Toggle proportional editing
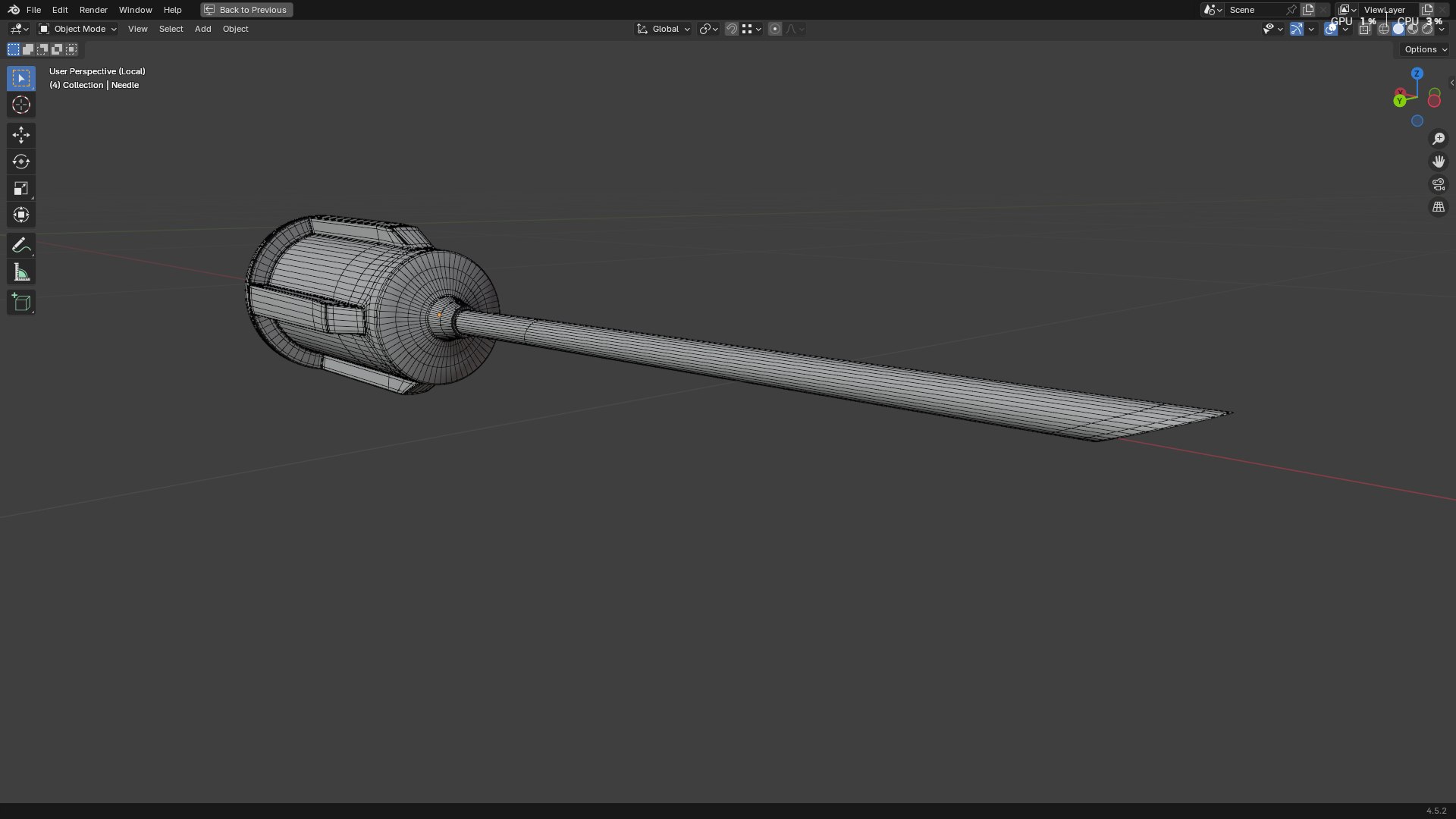Screen dimensions: 1456x819 coord(774,29)
